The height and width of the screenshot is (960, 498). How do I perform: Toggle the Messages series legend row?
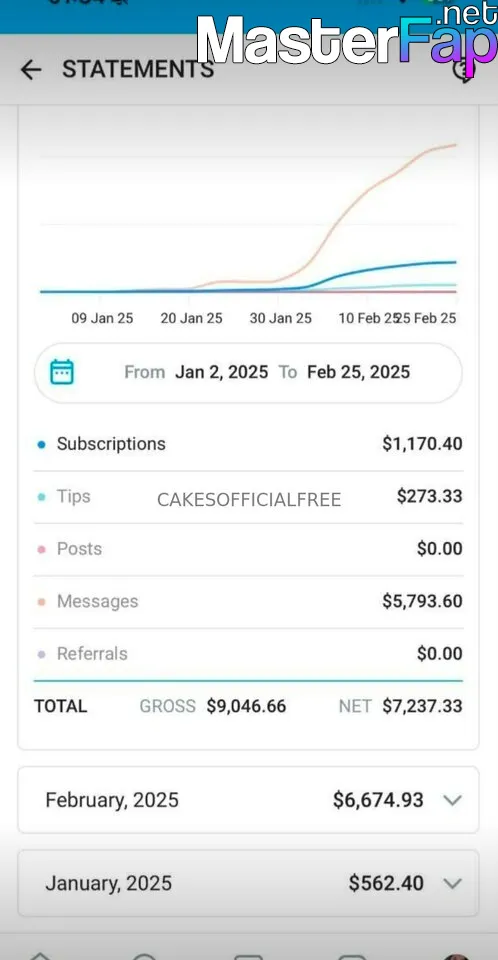pos(248,602)
